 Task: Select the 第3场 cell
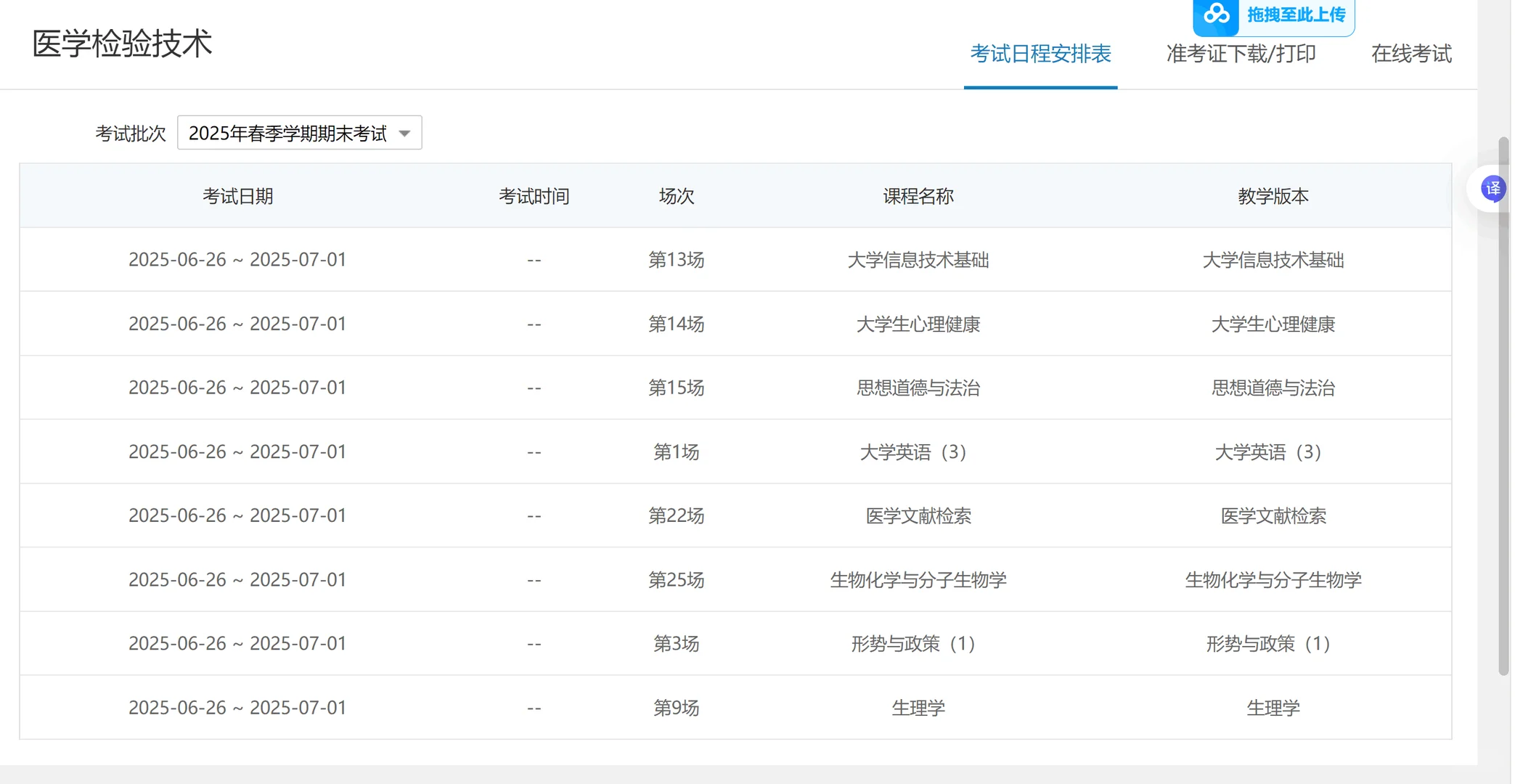(676, 644)
